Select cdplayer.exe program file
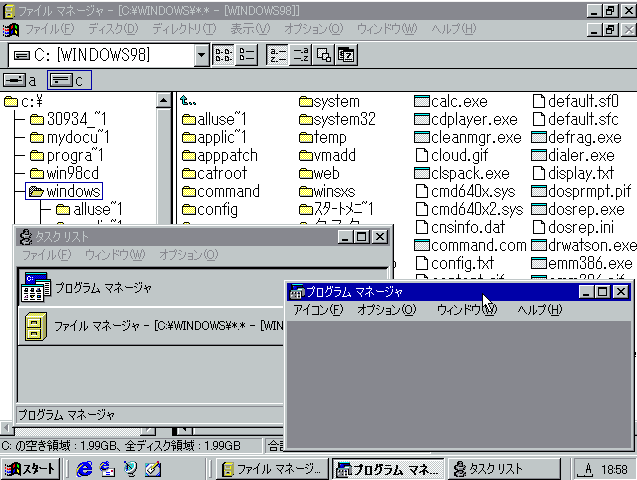 (x=466, y=119)
